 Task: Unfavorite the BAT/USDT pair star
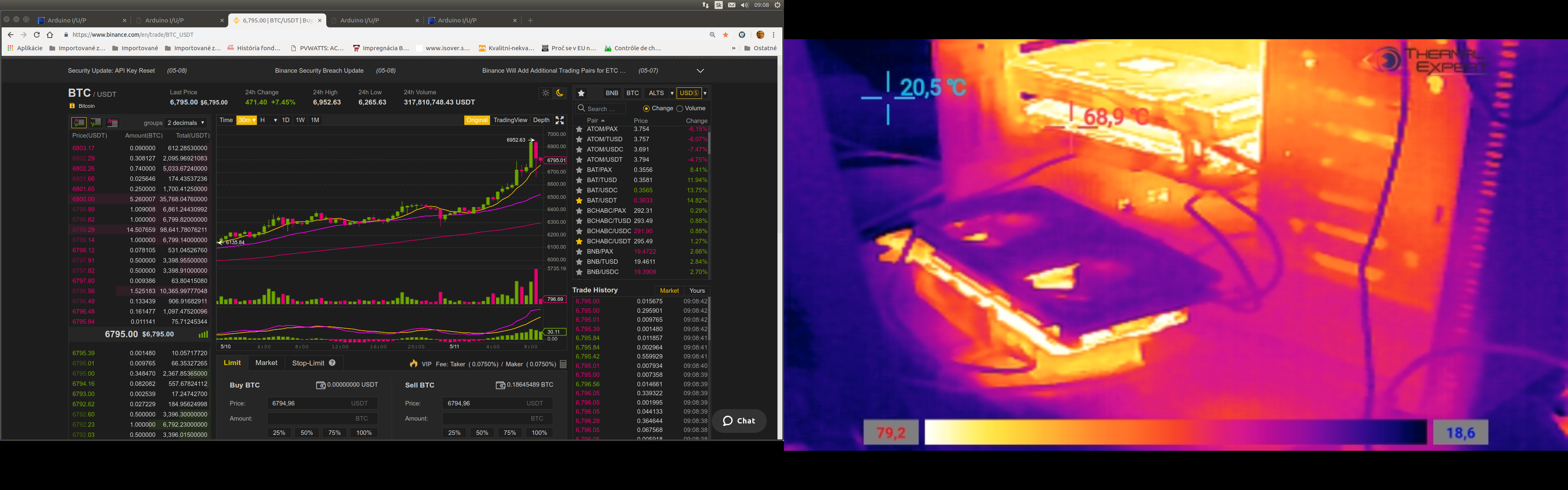[x=579, y=200]
